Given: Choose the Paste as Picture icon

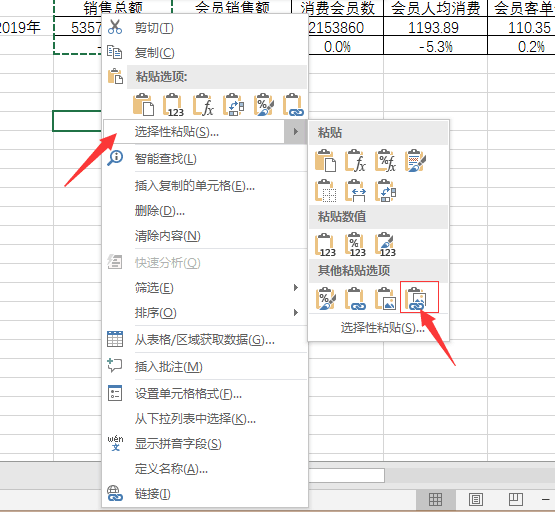Looking at the screenshot, I should [x=386, y=298].
